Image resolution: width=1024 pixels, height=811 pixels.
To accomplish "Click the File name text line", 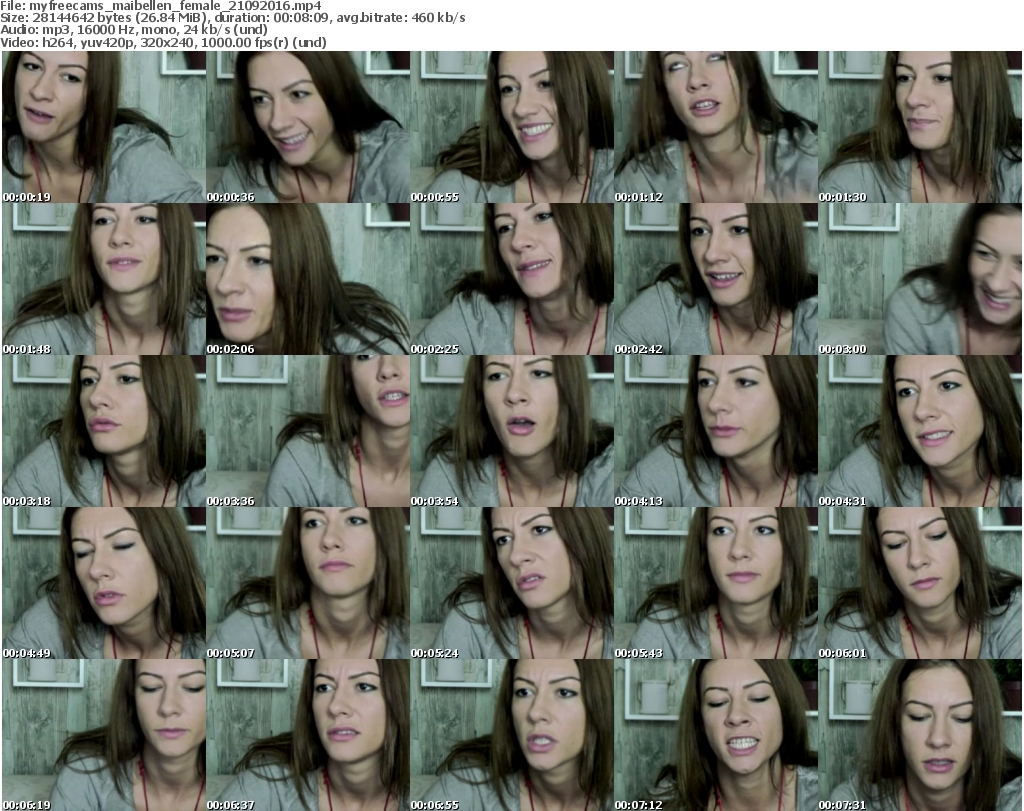I will pos(161,6).
